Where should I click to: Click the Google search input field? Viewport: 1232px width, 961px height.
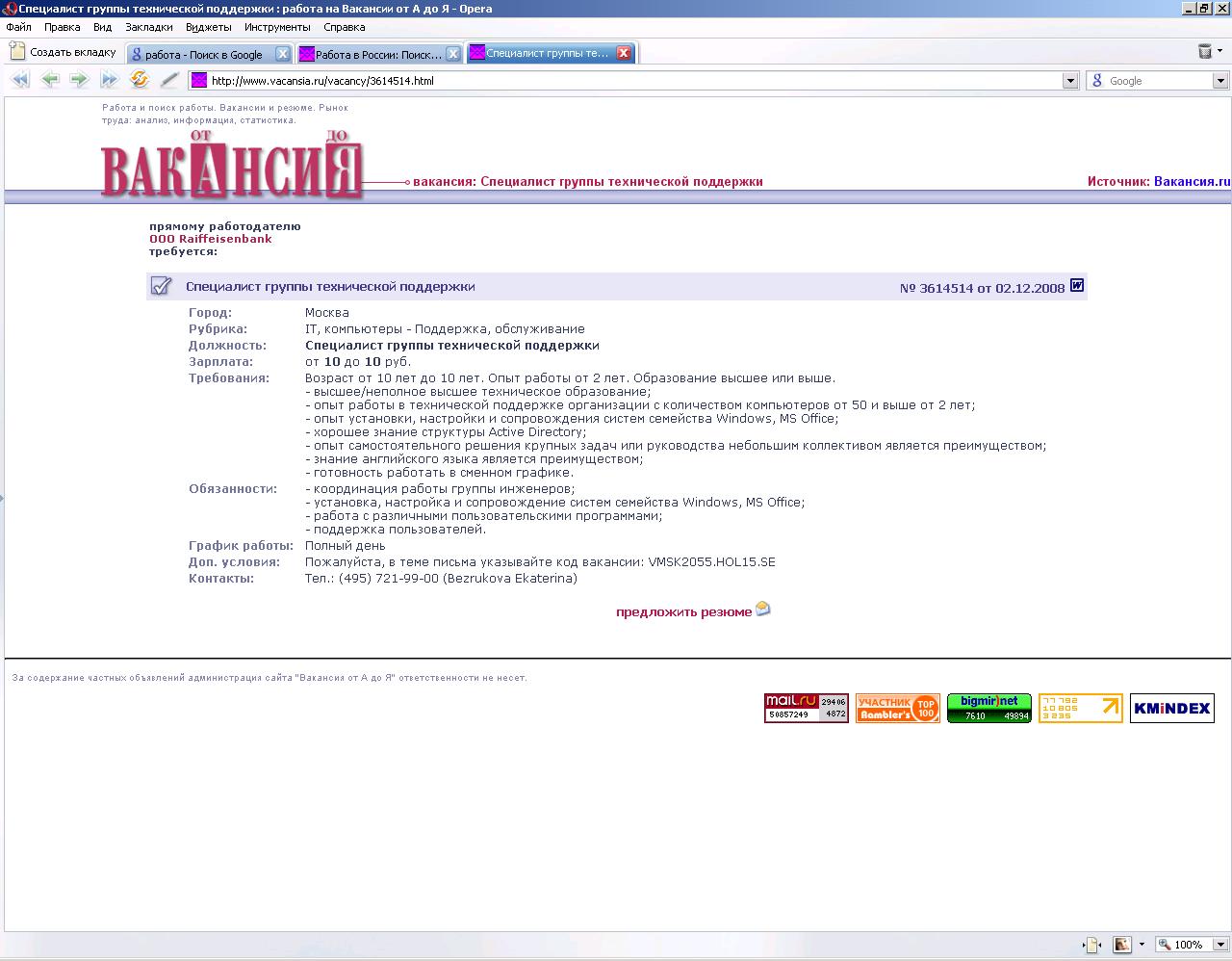point(1159,81)
